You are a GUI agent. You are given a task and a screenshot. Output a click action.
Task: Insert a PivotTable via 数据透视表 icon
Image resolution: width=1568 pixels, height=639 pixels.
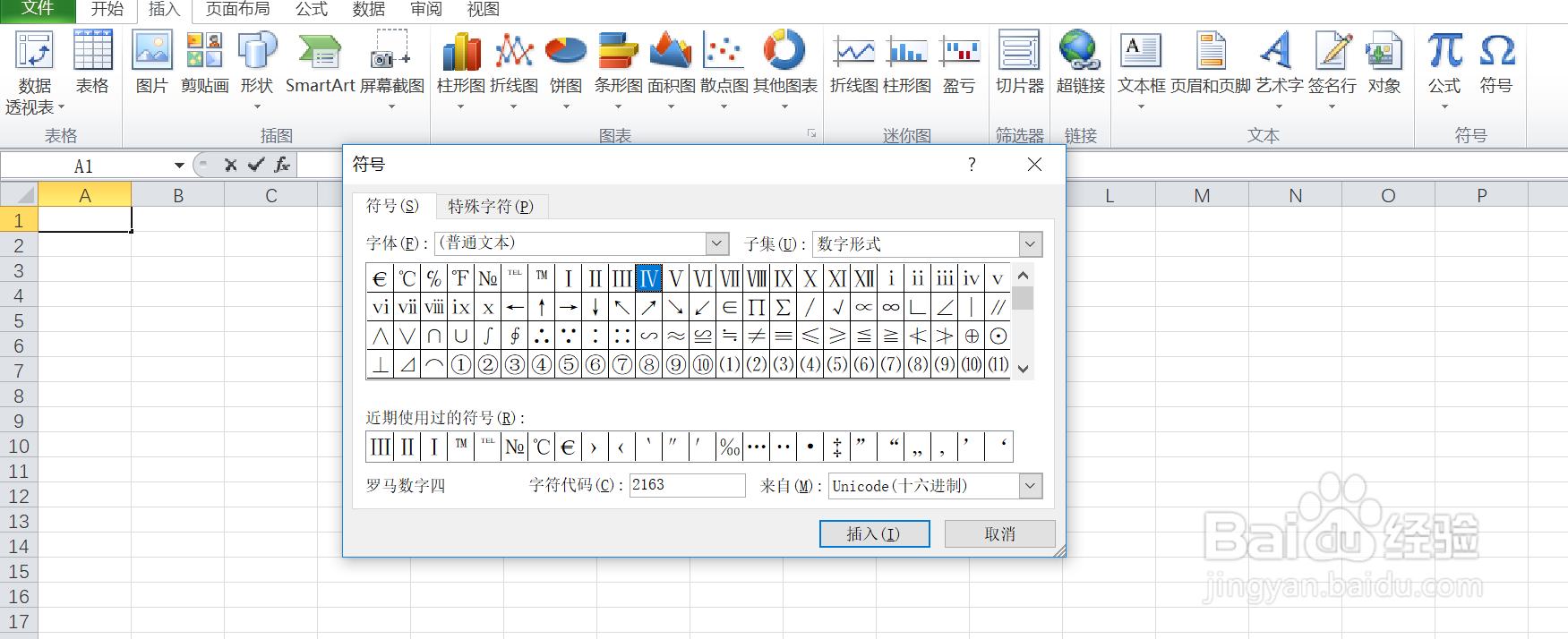34,51
